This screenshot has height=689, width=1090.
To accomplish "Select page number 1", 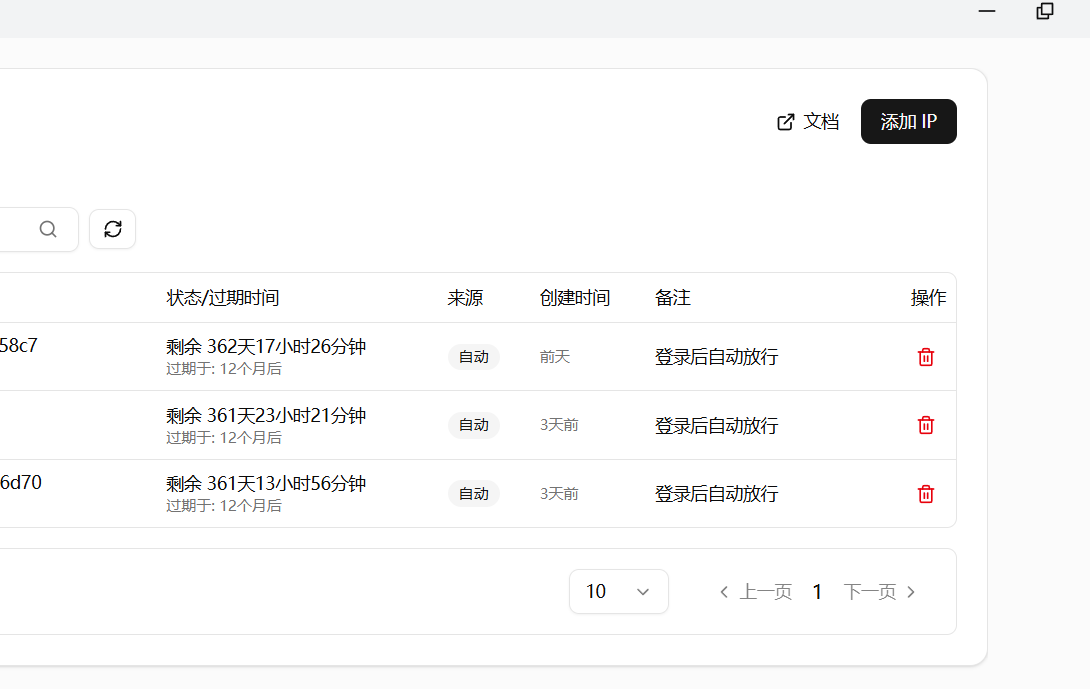I will tap(818, 592).
